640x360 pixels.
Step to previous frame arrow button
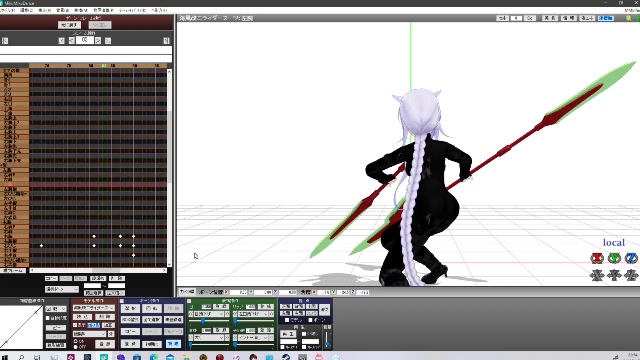click(72, 40)
